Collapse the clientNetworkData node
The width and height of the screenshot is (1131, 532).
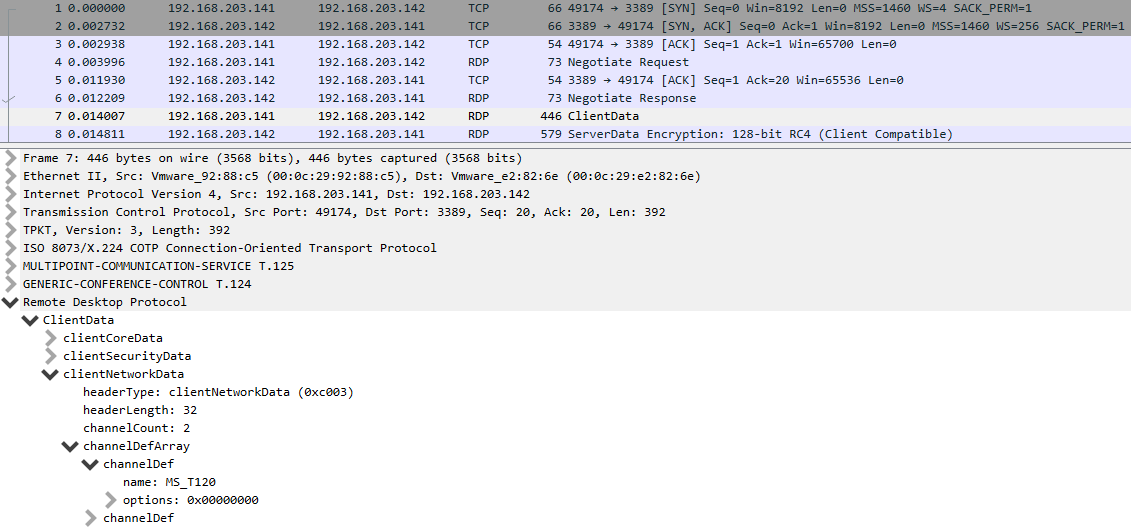pos(50,374)
